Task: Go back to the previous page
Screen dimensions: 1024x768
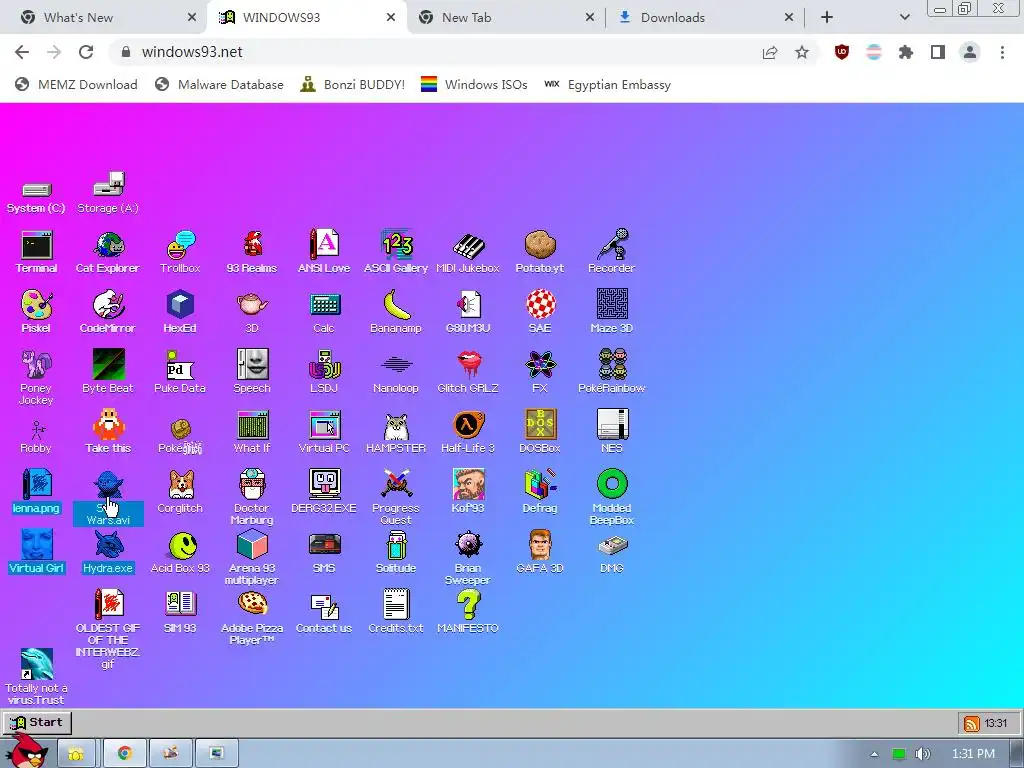Action: coord(22,52)
